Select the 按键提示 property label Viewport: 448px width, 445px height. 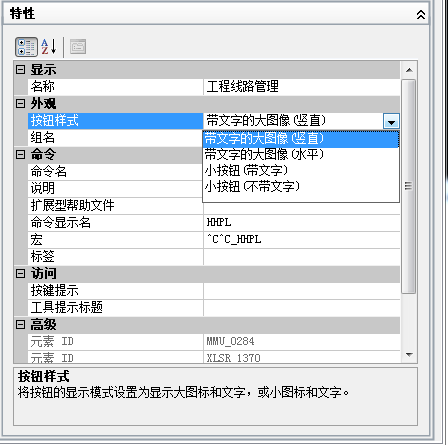pos(115,291)
